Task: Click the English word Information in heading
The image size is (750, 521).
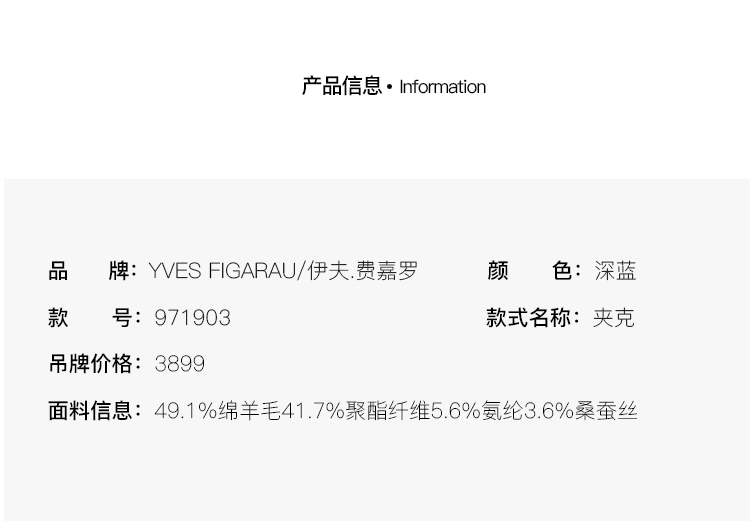Action: coord(442,87)
